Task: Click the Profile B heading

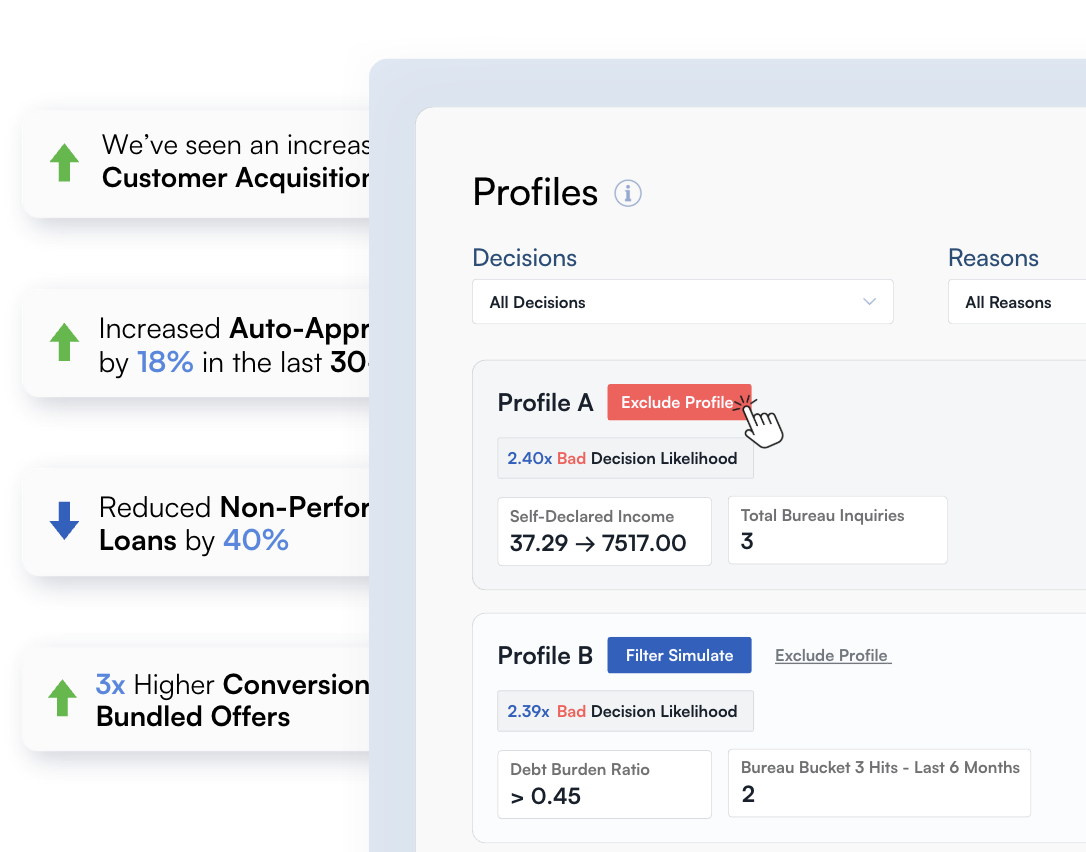Action: [545, 655]
